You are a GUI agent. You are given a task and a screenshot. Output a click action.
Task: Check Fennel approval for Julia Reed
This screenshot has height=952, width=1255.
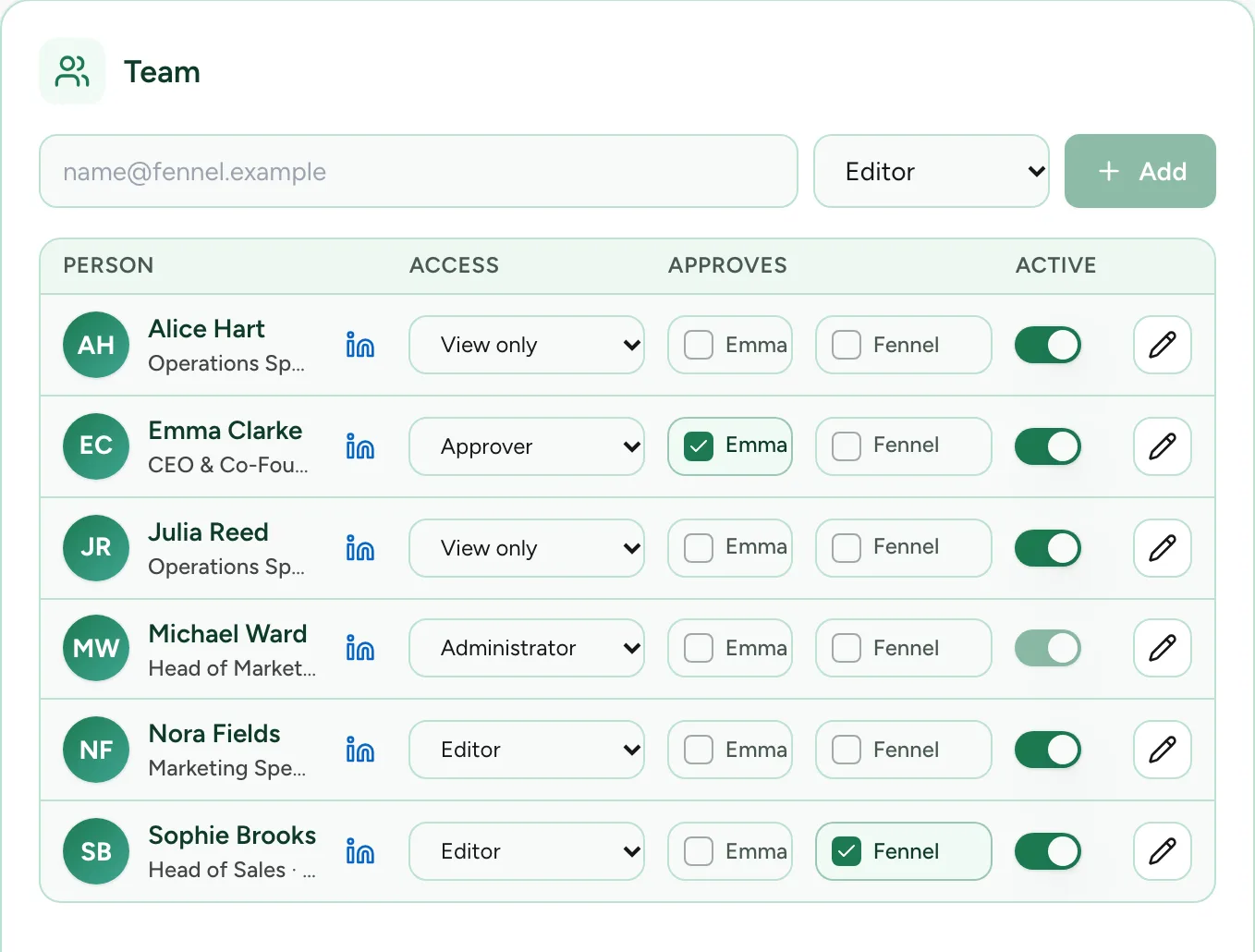847,548
